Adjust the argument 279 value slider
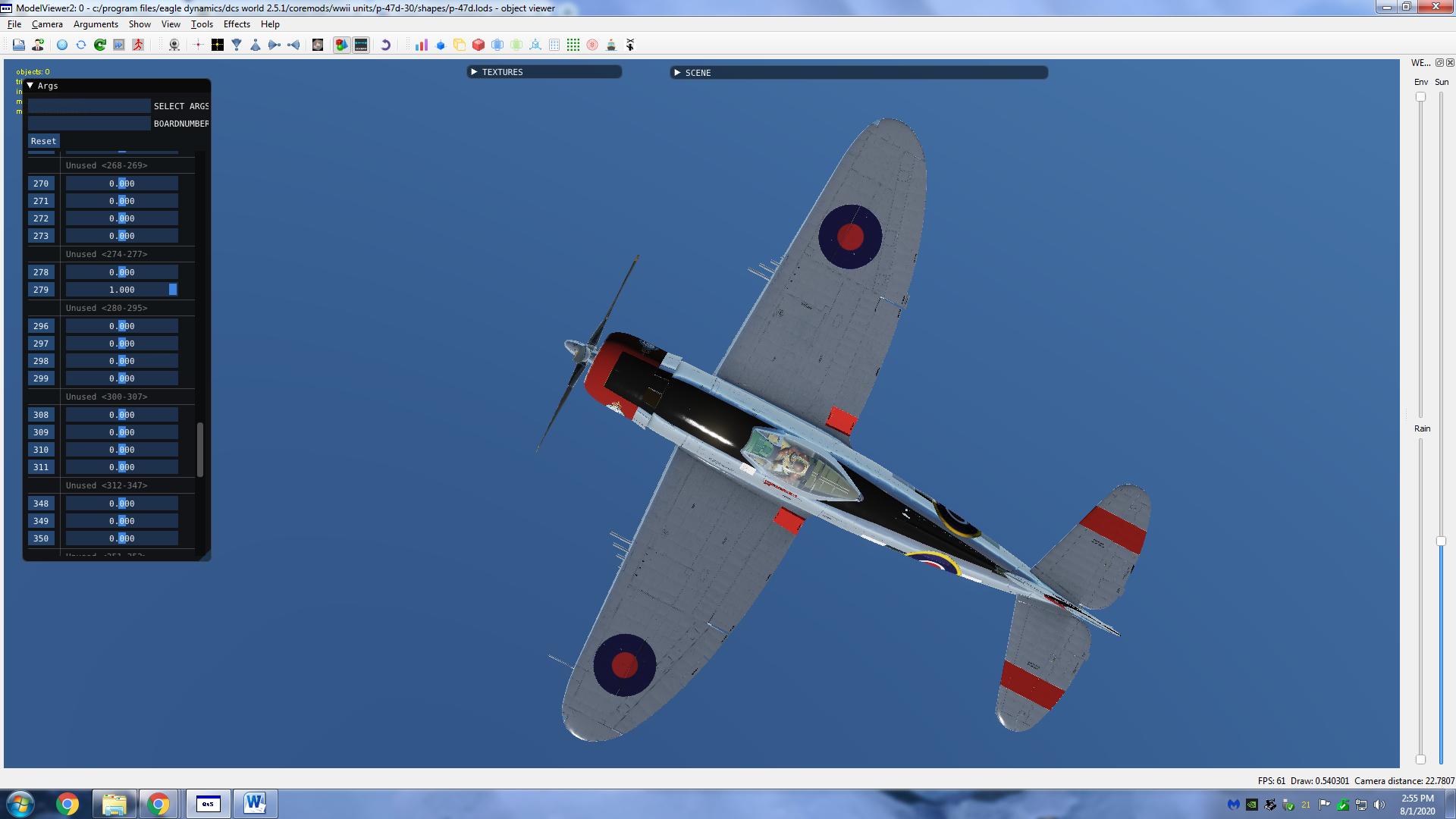Screen dimensions: 1456x819 122,290
